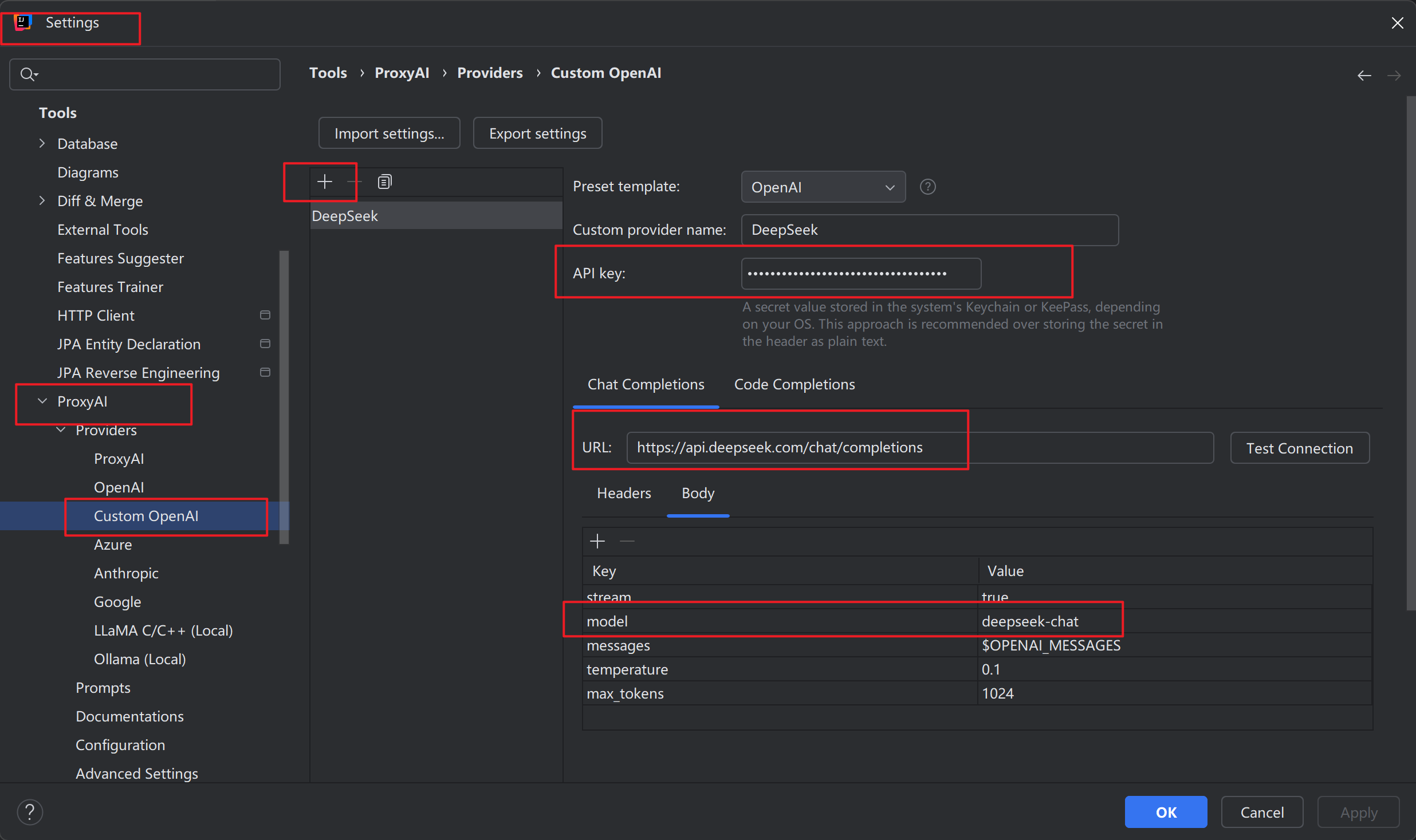
Task: Click the search magnifier icon
Action: click(x=28, y=74)
